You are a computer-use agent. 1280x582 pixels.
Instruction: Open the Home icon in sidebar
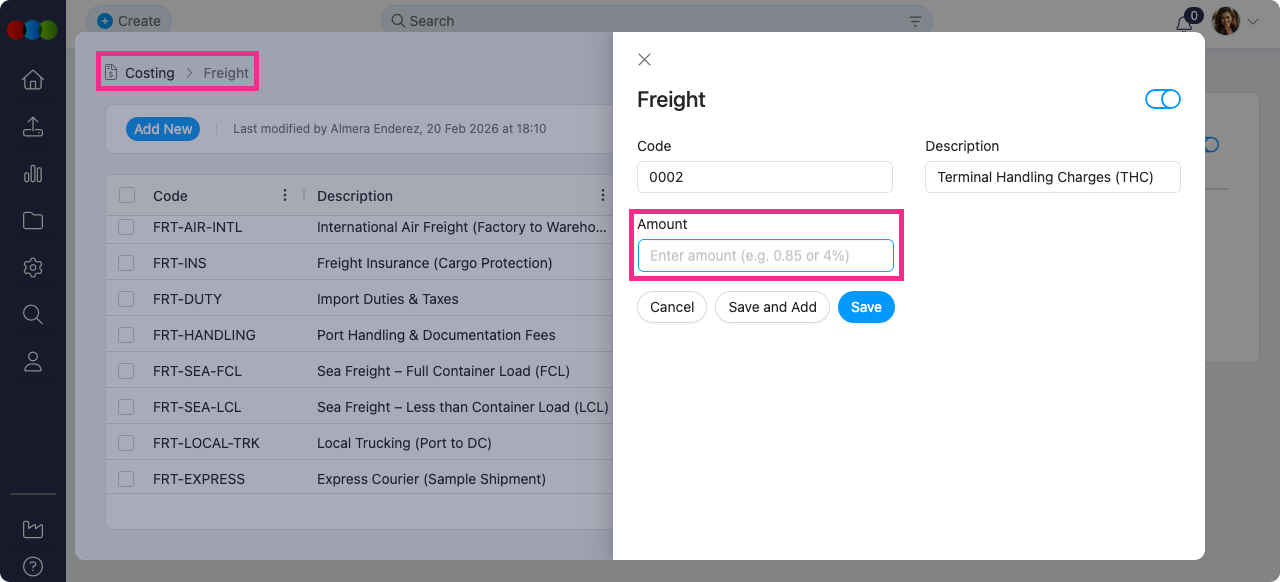pos(32,80)
